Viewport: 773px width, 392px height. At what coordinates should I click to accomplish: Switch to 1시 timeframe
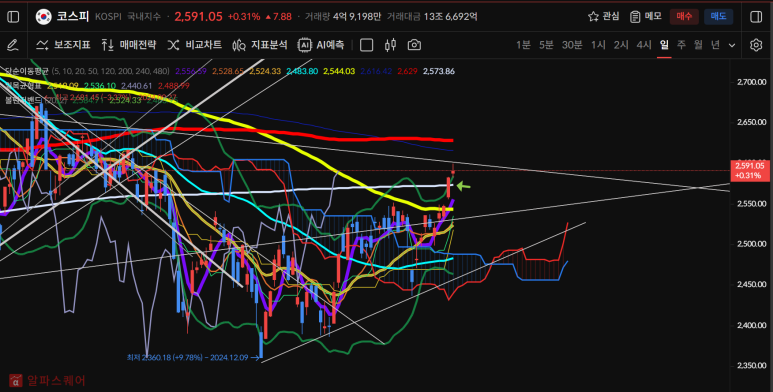pyautogui.click(x=598, y=45)
